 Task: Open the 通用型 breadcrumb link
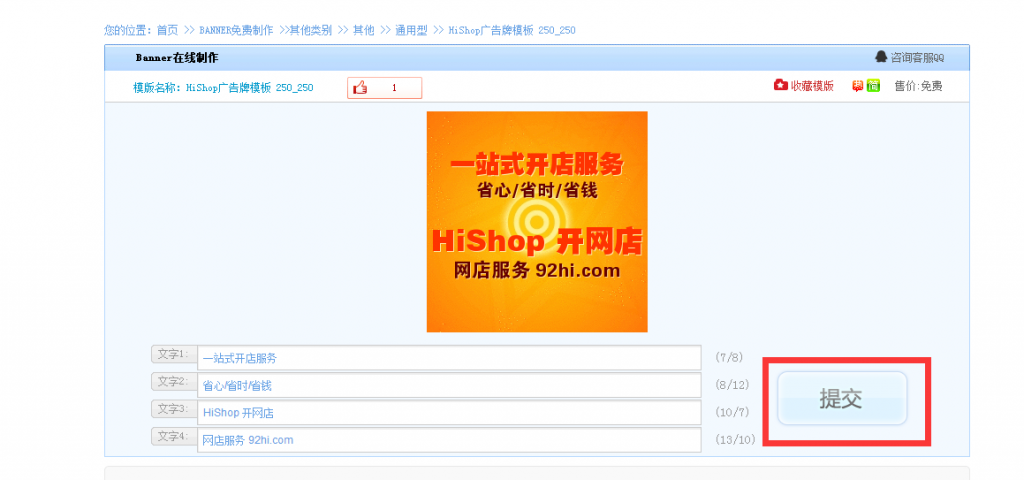pos(411,30)
